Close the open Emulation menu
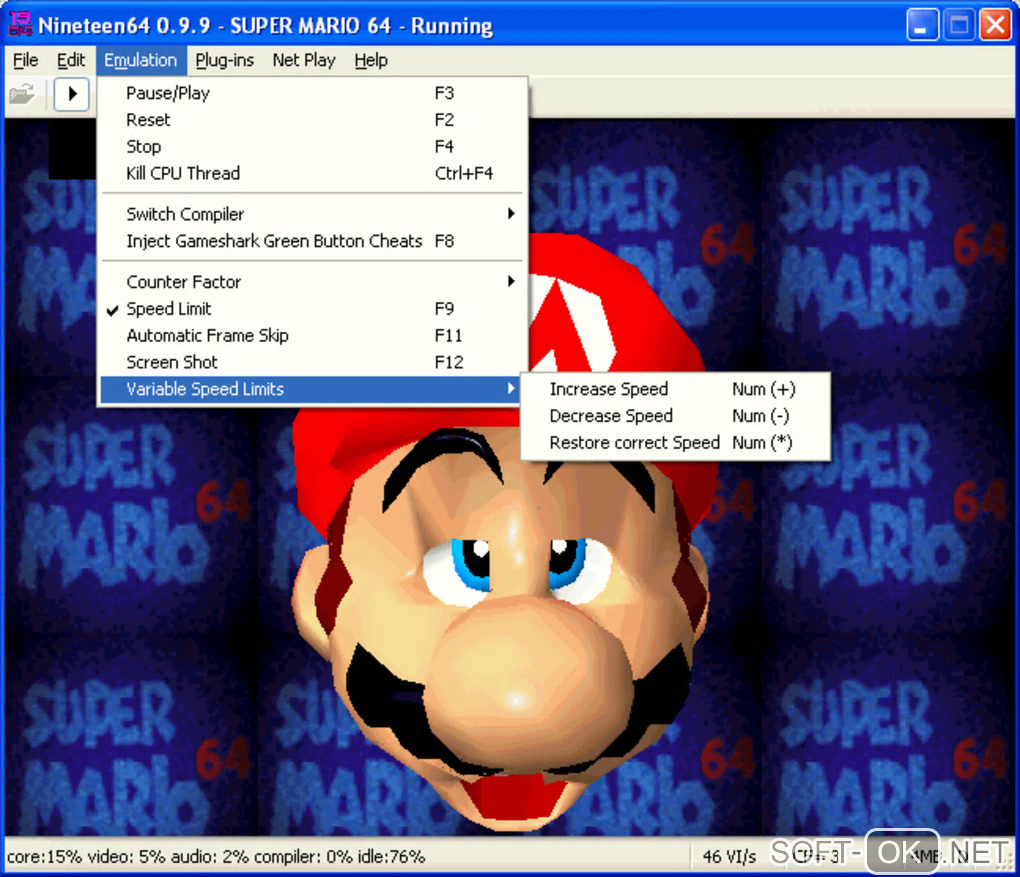1020x877 pixels. [x=141, y=61]
